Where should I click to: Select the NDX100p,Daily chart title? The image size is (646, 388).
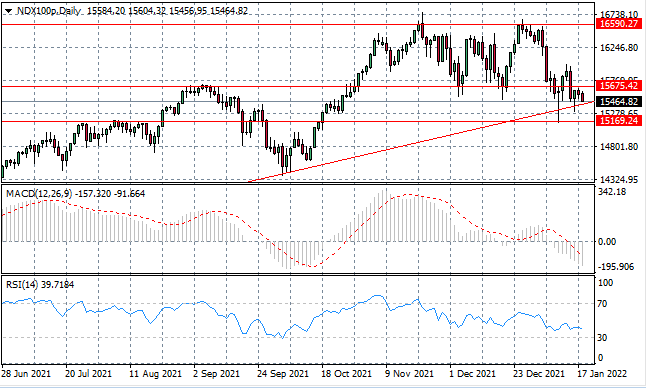click(x=49, y=11)
